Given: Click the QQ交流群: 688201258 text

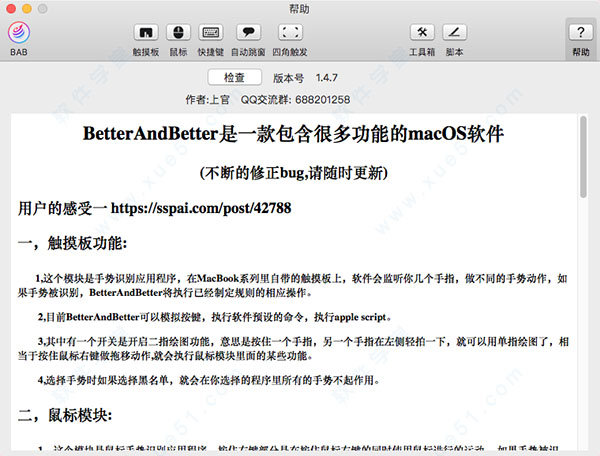Looking at the screenshot, I should coord(295,100).
